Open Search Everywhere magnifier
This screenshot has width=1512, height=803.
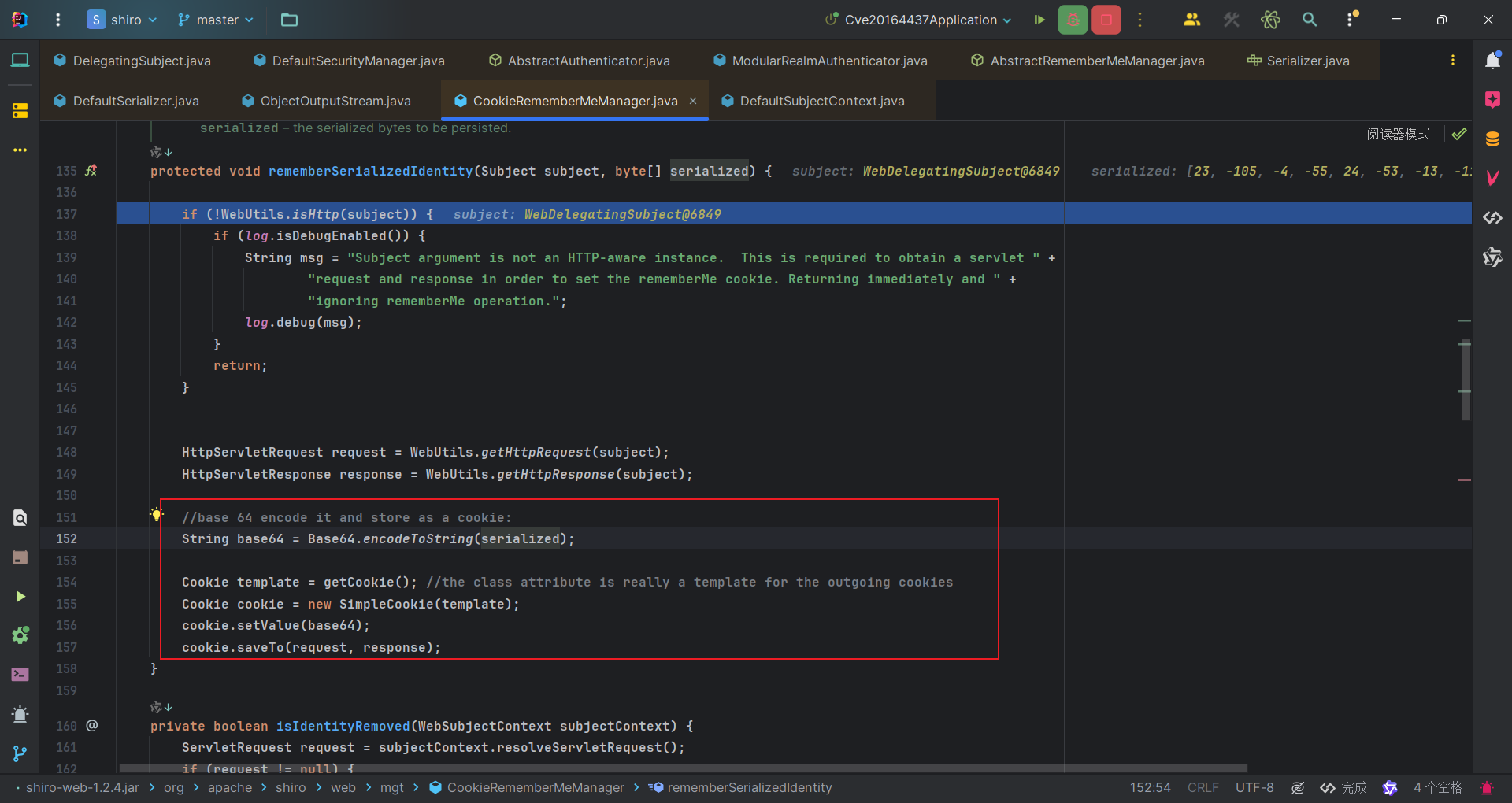1310,20
